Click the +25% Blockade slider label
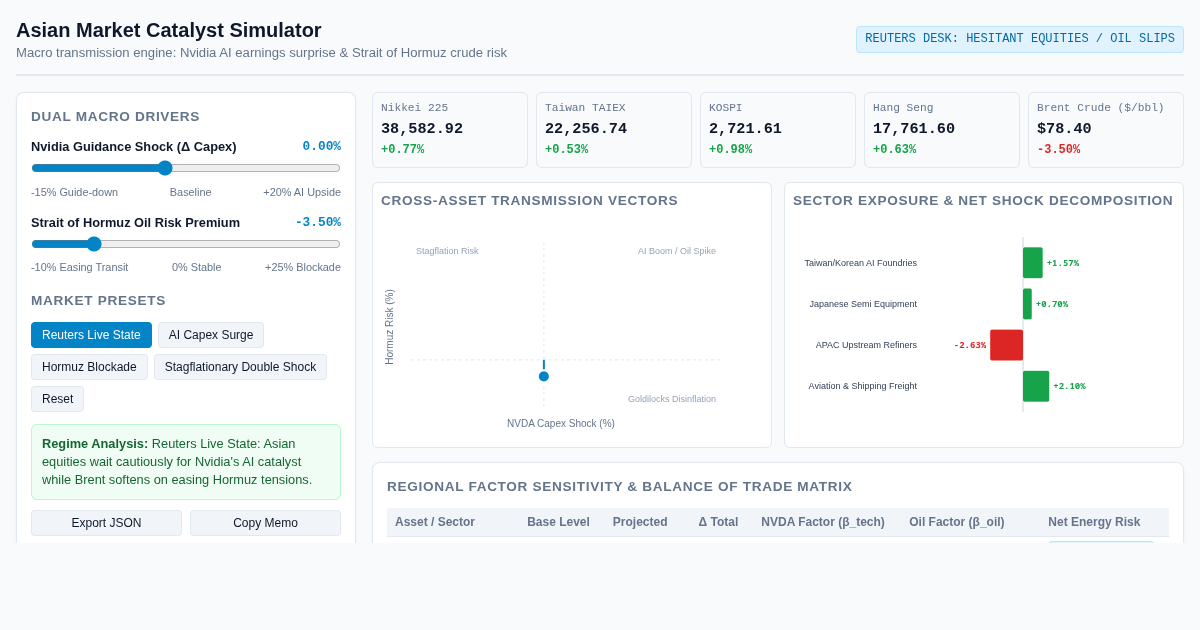Image resolution: width=1200 pixels, height=630 pixels. [x=303, y=267]
